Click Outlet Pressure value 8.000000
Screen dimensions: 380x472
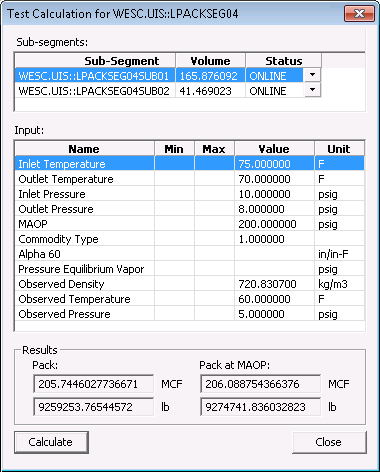[x=274, y=209]
